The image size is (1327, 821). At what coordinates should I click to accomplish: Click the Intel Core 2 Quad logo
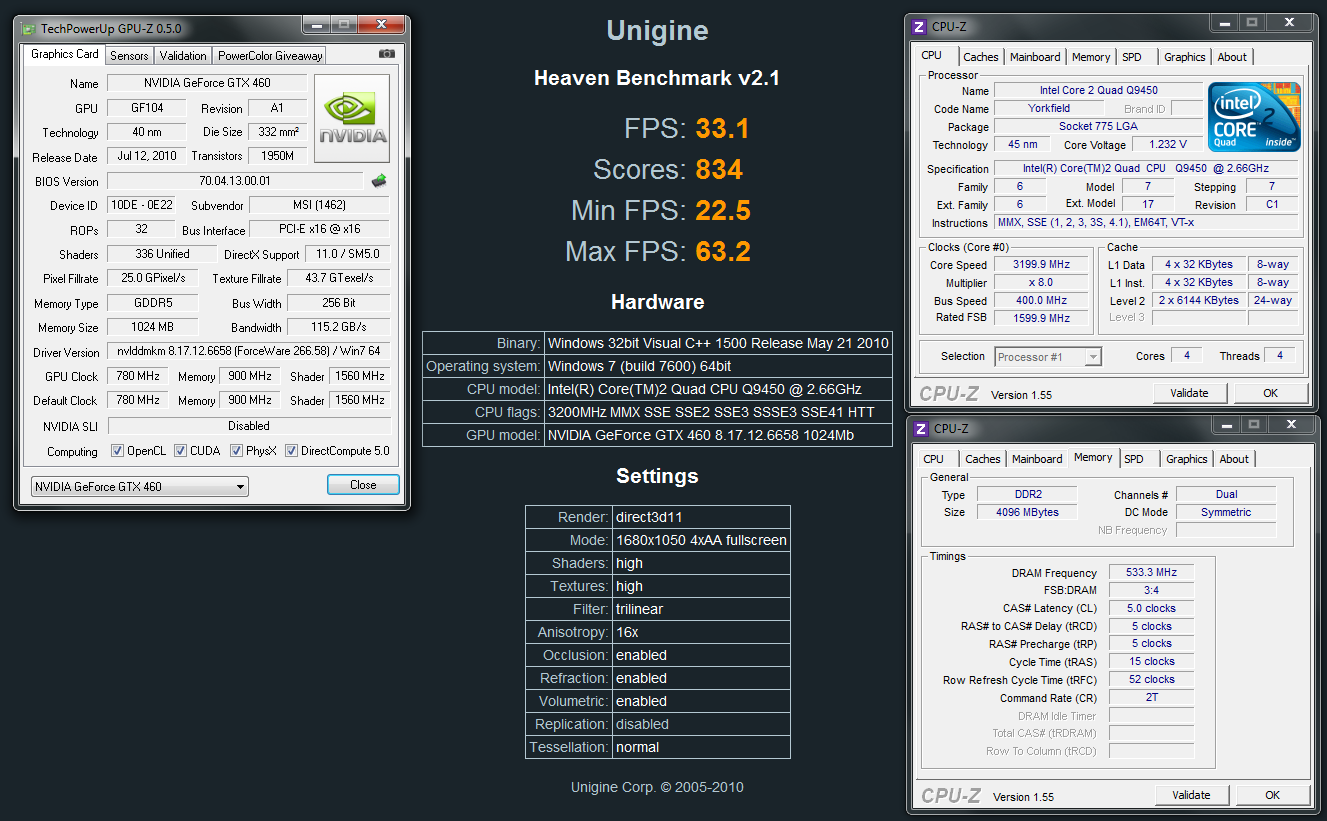click(1254, 117)
